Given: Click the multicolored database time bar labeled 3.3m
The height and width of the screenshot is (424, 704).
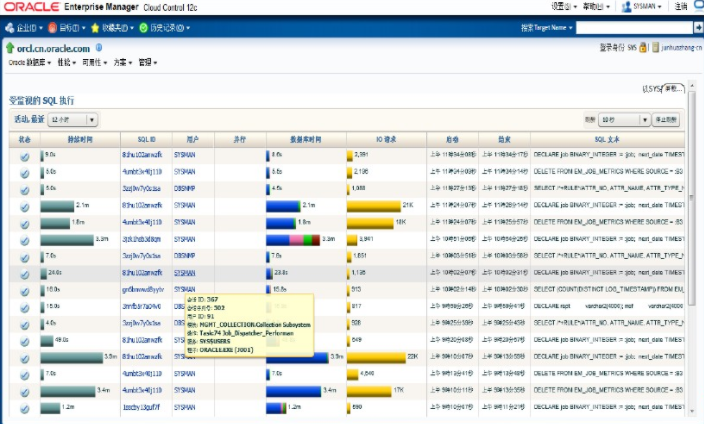Looking at the screenshot, I should [293, 239].
